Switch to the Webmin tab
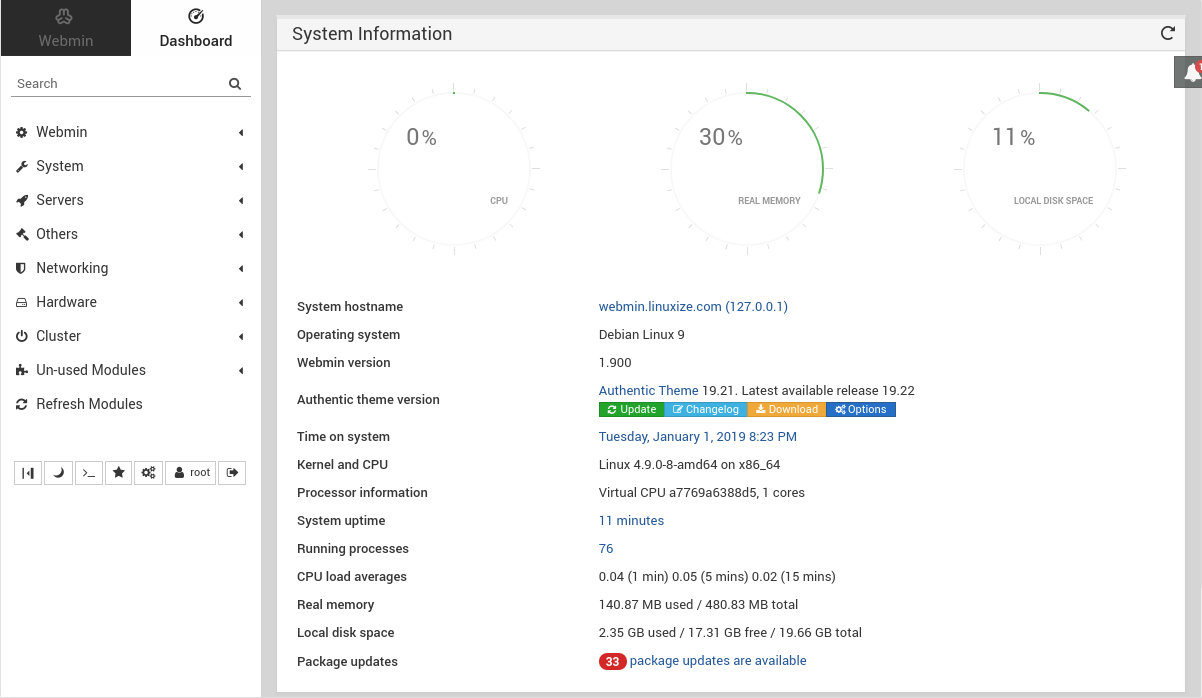 66,28
